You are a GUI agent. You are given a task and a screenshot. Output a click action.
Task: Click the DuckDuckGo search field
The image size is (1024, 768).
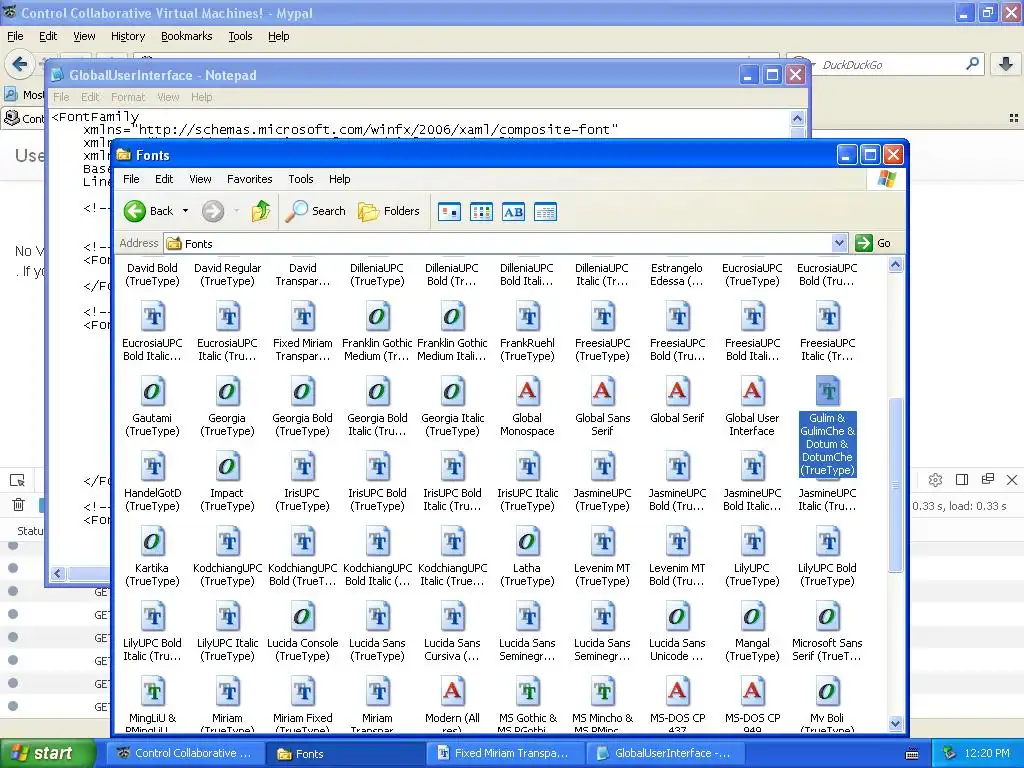[889, 65]
